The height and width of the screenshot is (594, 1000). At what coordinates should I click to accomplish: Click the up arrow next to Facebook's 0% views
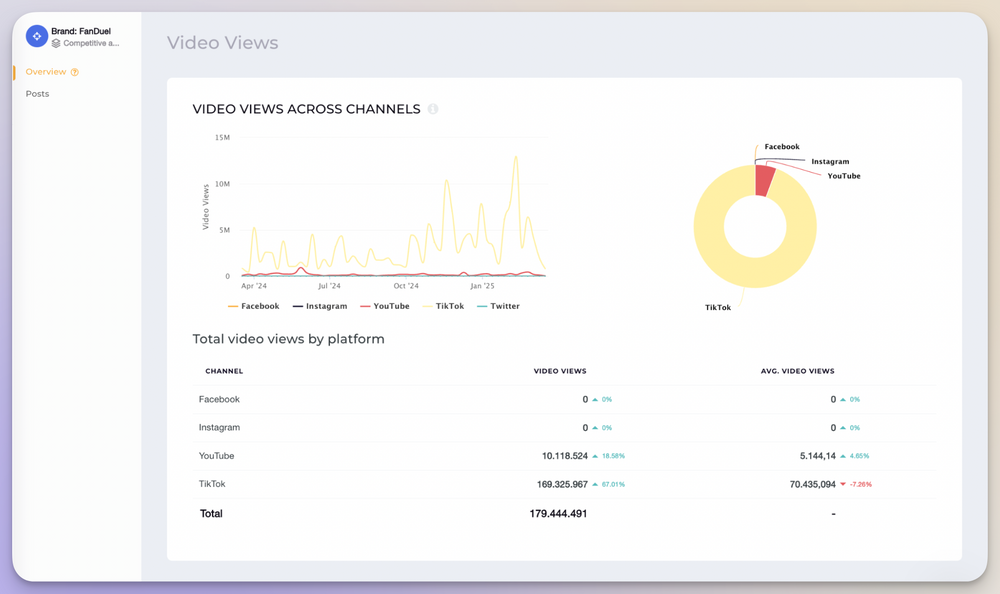(596, 399)
